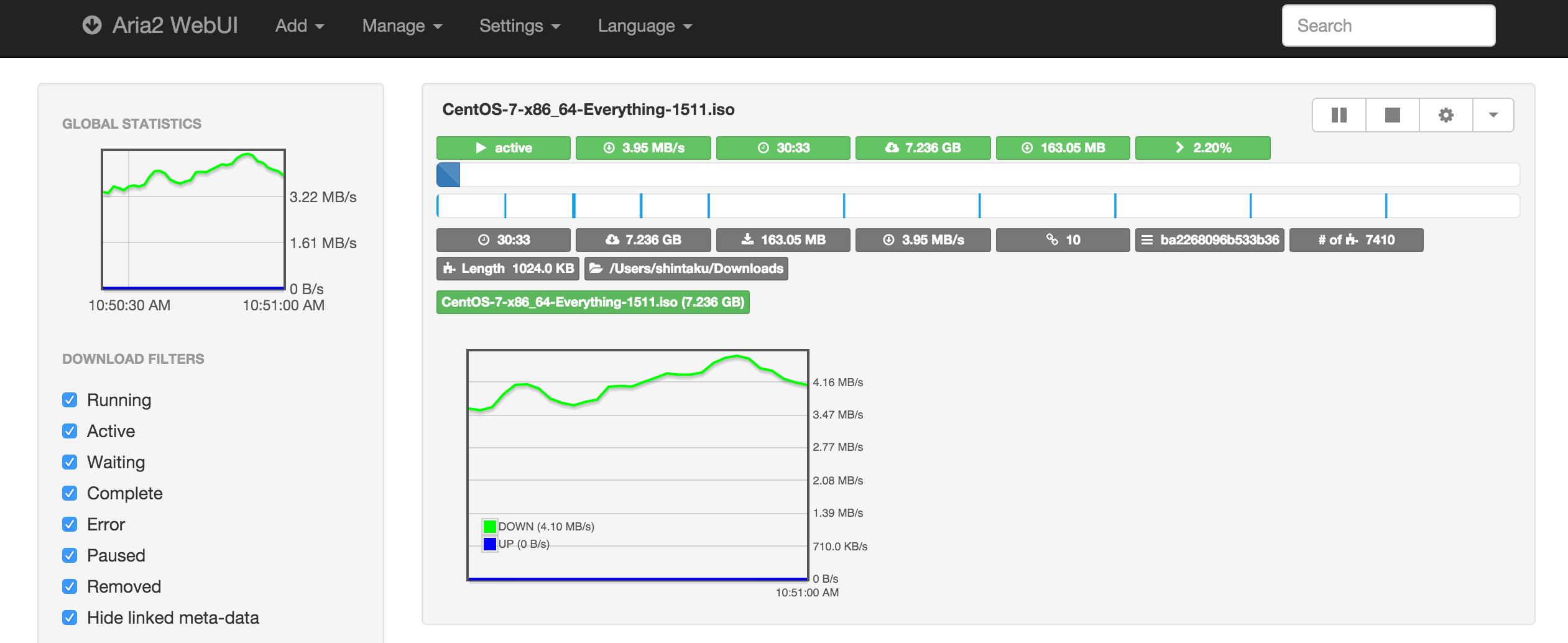This screenshot has width=1568, height=643.
Task: Pause the CentOS download
Action: click(x=1339, y=115)
